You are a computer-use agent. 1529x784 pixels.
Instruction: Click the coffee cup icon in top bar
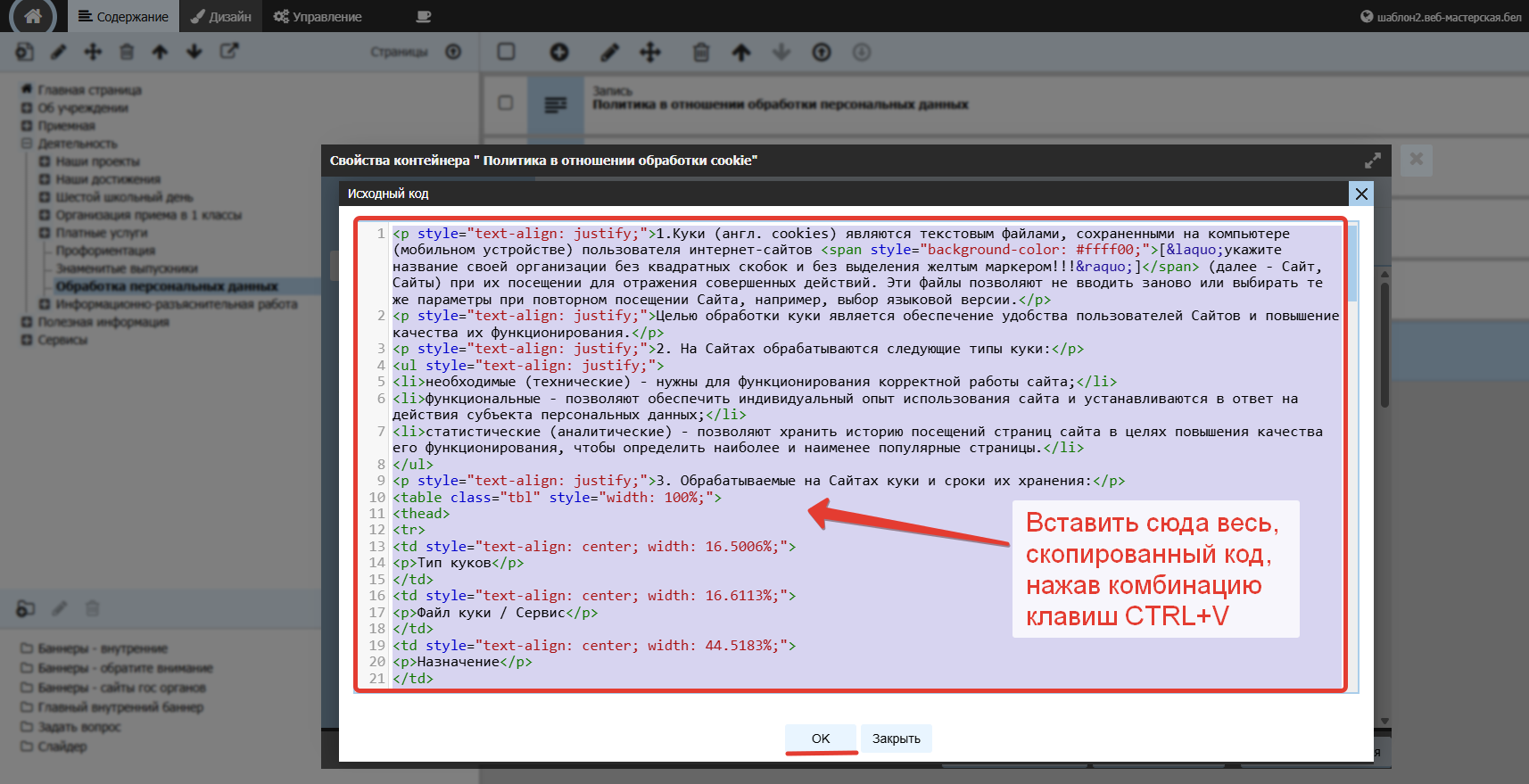424,16
